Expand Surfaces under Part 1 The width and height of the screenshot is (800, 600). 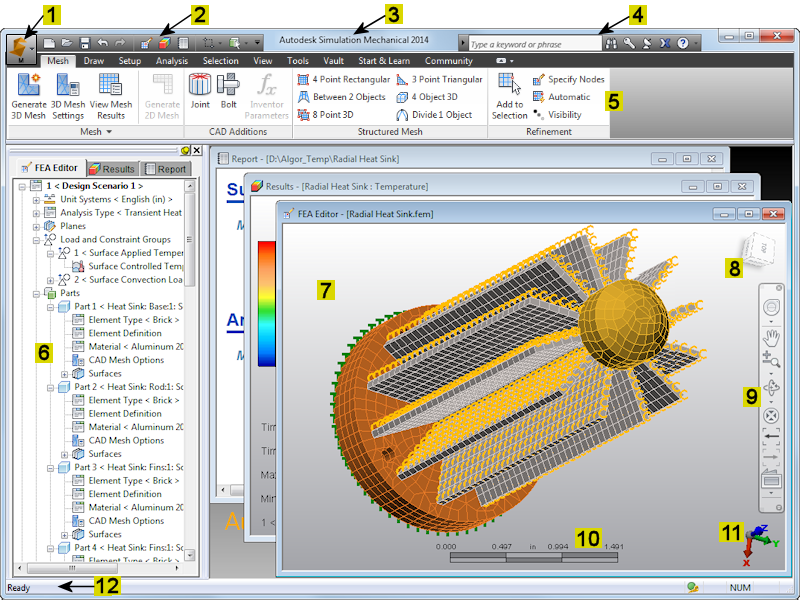(x=65, y=374)
